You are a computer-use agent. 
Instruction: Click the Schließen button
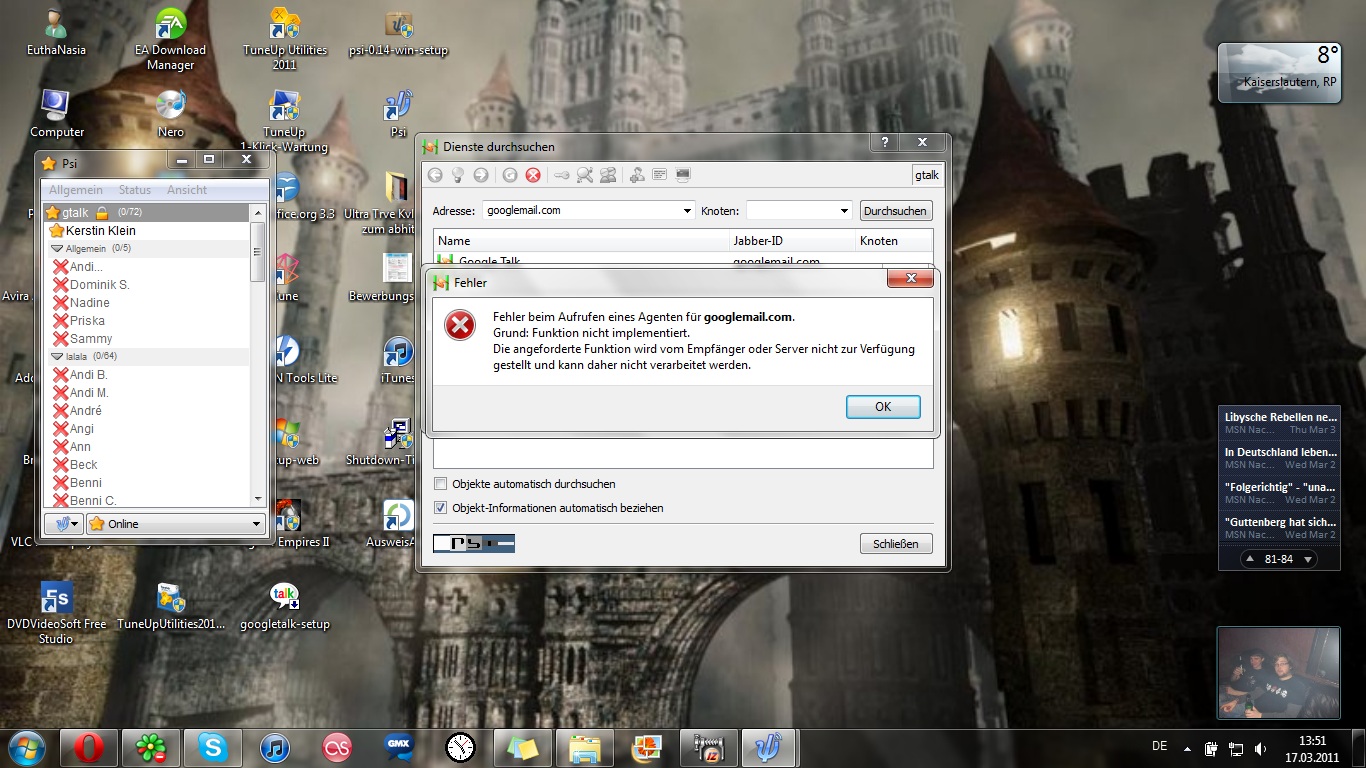(x=896, y=544)
